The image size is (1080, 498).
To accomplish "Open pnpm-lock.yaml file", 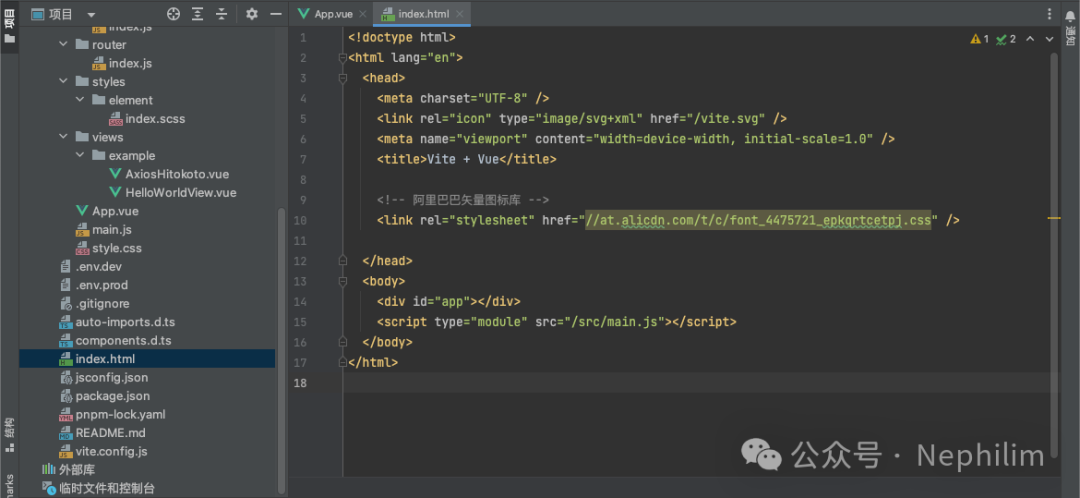I will [x=112, y=415].
